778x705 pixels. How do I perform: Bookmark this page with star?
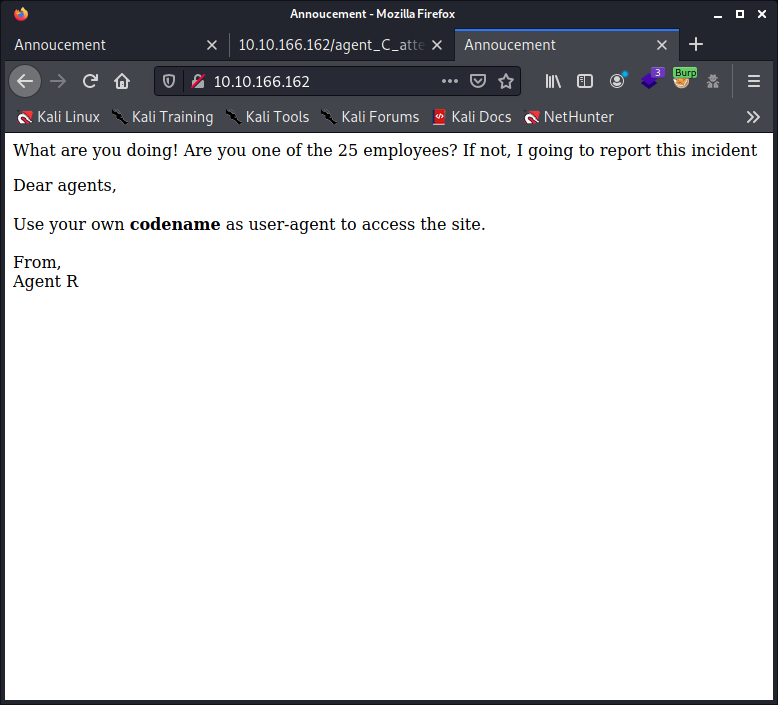pyautogui.click(x=506, y=81)
